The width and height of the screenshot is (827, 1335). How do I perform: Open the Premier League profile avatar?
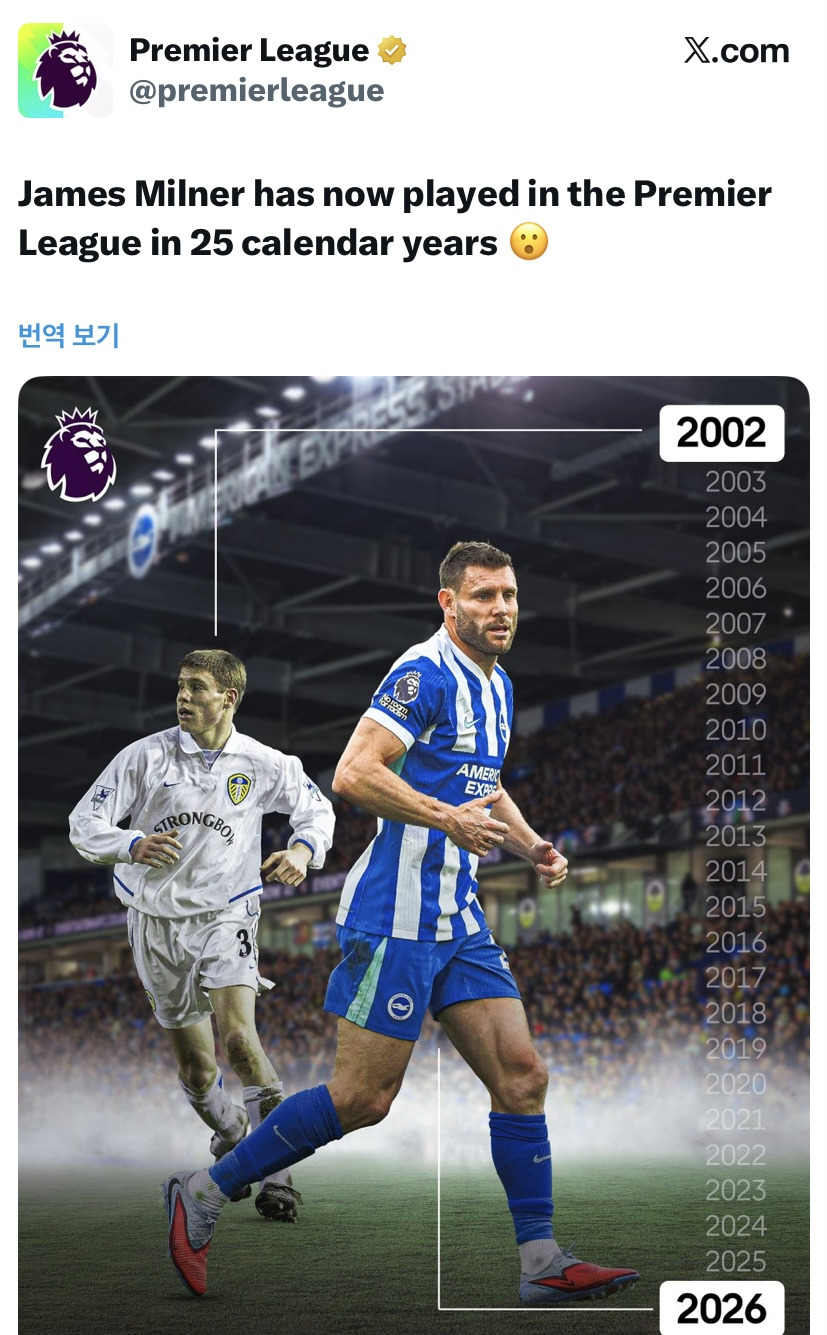65,70
